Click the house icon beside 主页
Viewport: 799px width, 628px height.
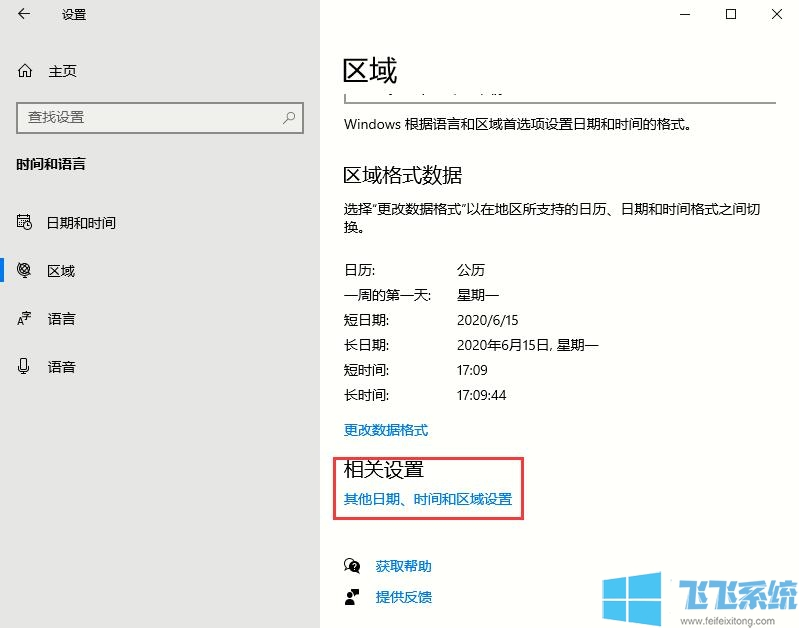(x=25, y=71)
